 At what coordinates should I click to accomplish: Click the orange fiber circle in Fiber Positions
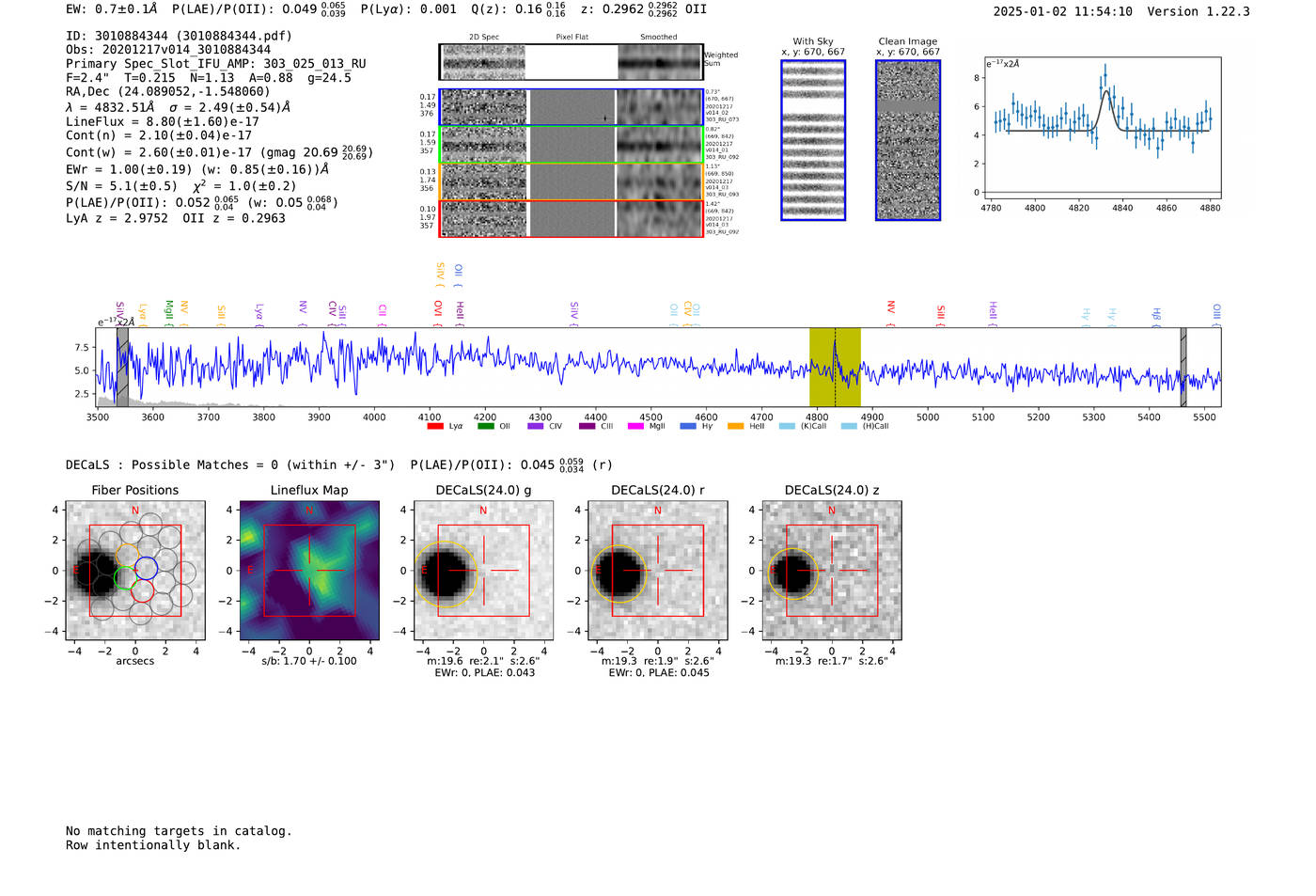(x=129, y=555)
